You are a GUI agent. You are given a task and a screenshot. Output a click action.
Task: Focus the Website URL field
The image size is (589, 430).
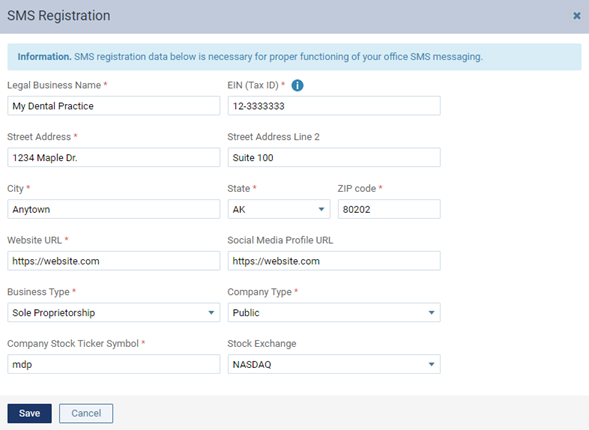pyautogui.click(x=113, y=261)
